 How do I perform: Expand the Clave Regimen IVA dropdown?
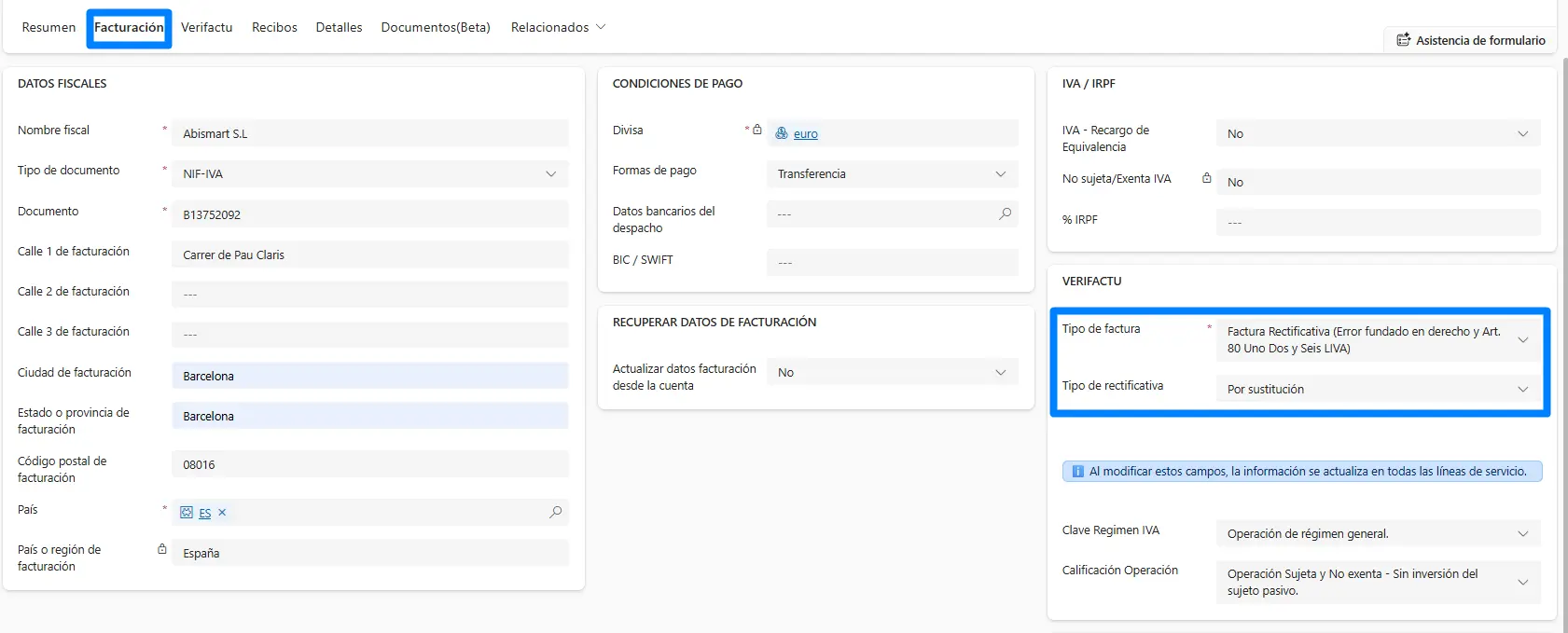(x=1522, y=534)
